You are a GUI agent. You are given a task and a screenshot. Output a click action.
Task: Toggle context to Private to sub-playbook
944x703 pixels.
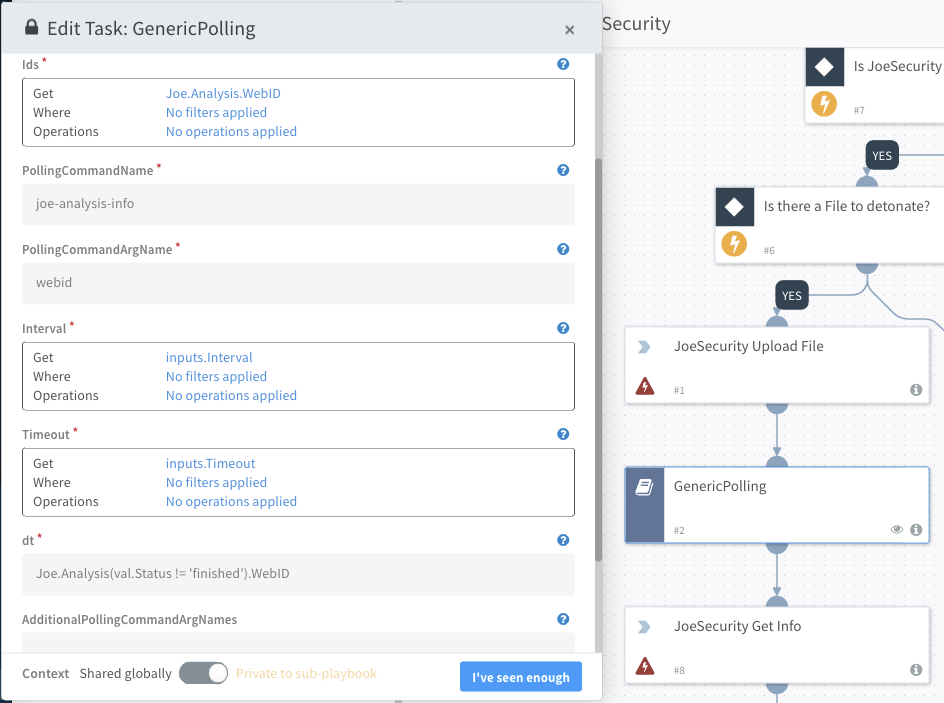pos(204,674)
